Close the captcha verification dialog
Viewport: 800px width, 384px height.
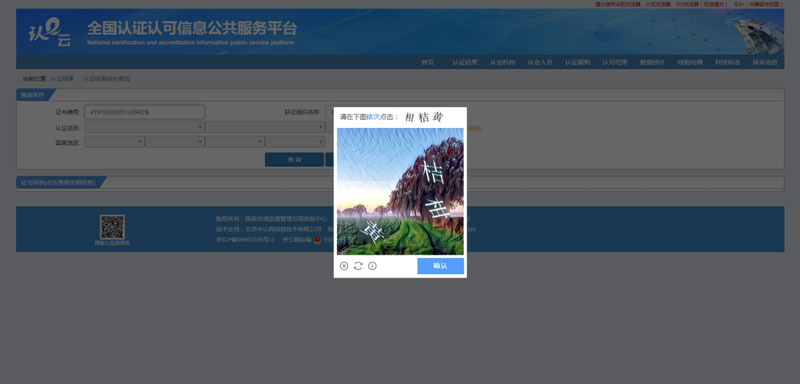[344, 266]
